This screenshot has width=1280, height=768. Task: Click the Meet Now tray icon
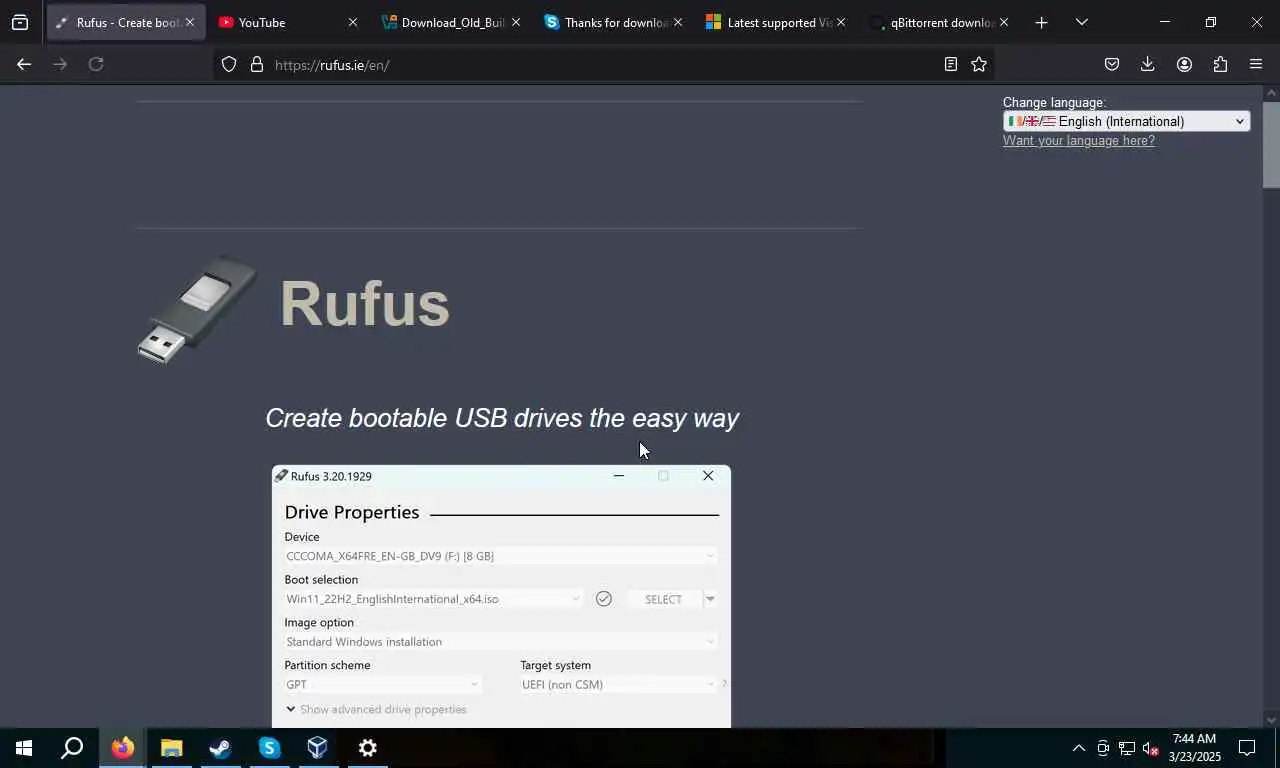1103,748
